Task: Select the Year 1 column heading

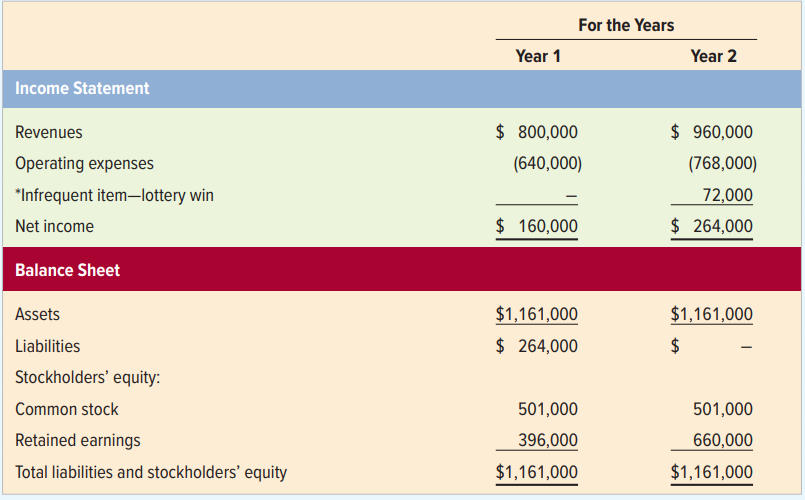Action: [x=538, y=56]
